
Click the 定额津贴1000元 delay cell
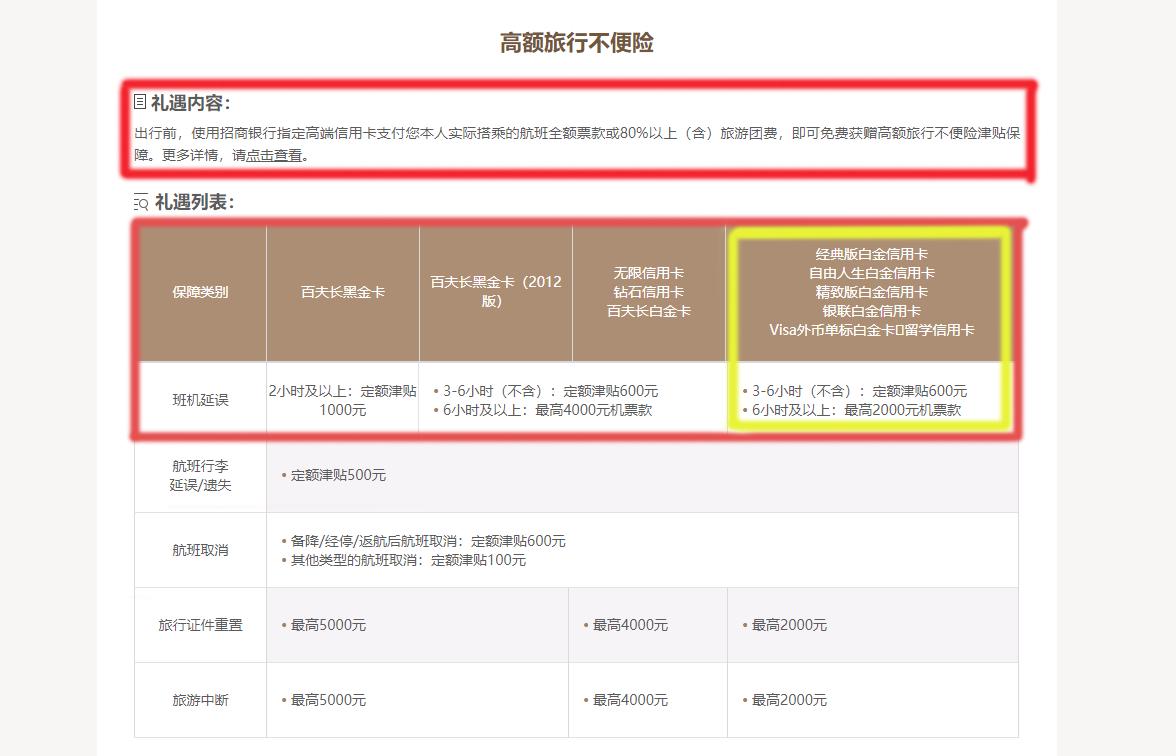[x=343, y=400]
